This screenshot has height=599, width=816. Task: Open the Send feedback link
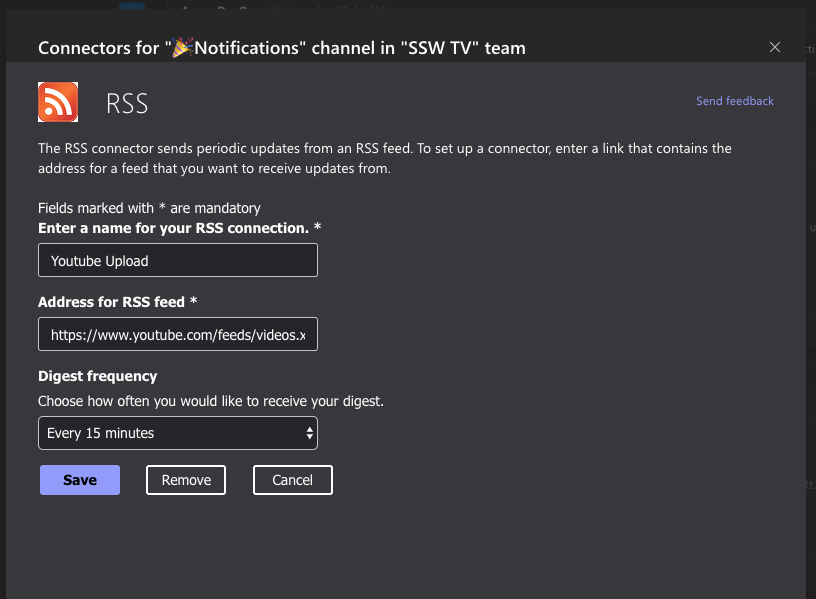coord(735,101)
